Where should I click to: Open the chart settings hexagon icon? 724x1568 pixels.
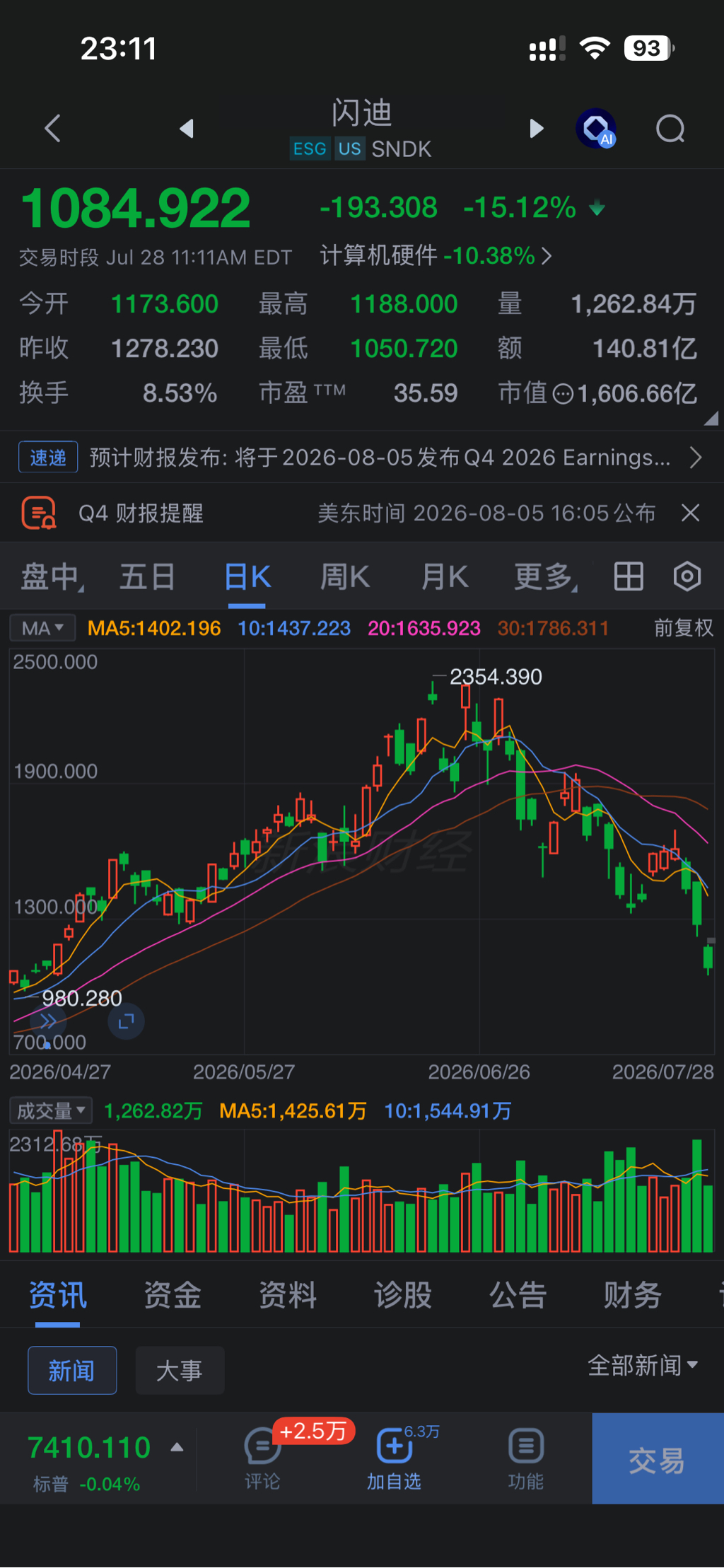click(687, 576)
